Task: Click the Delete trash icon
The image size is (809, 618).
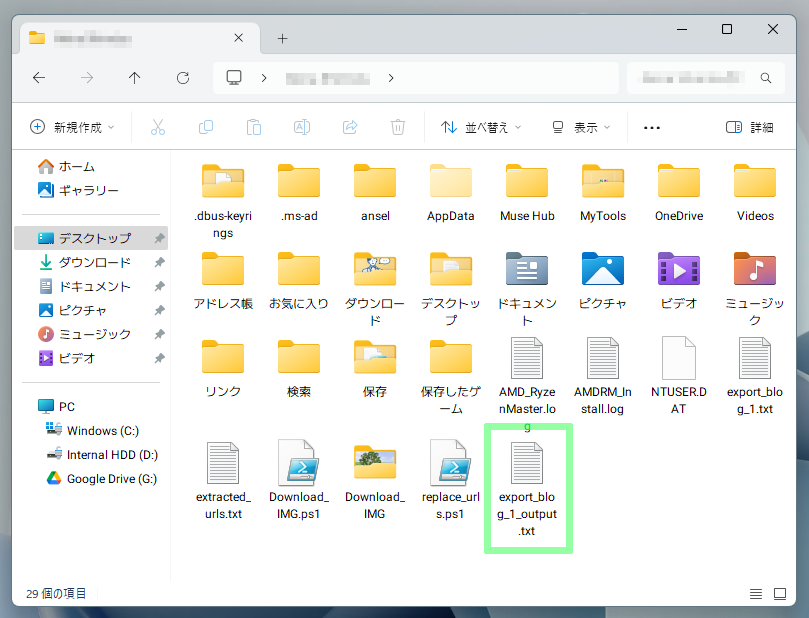Action: pos(398,127)
